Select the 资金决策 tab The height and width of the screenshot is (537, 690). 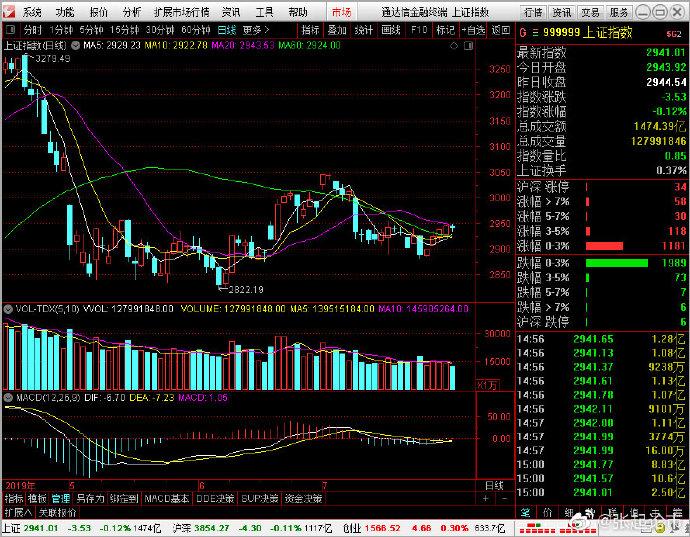pyautogui.click(x=304, y=497)
